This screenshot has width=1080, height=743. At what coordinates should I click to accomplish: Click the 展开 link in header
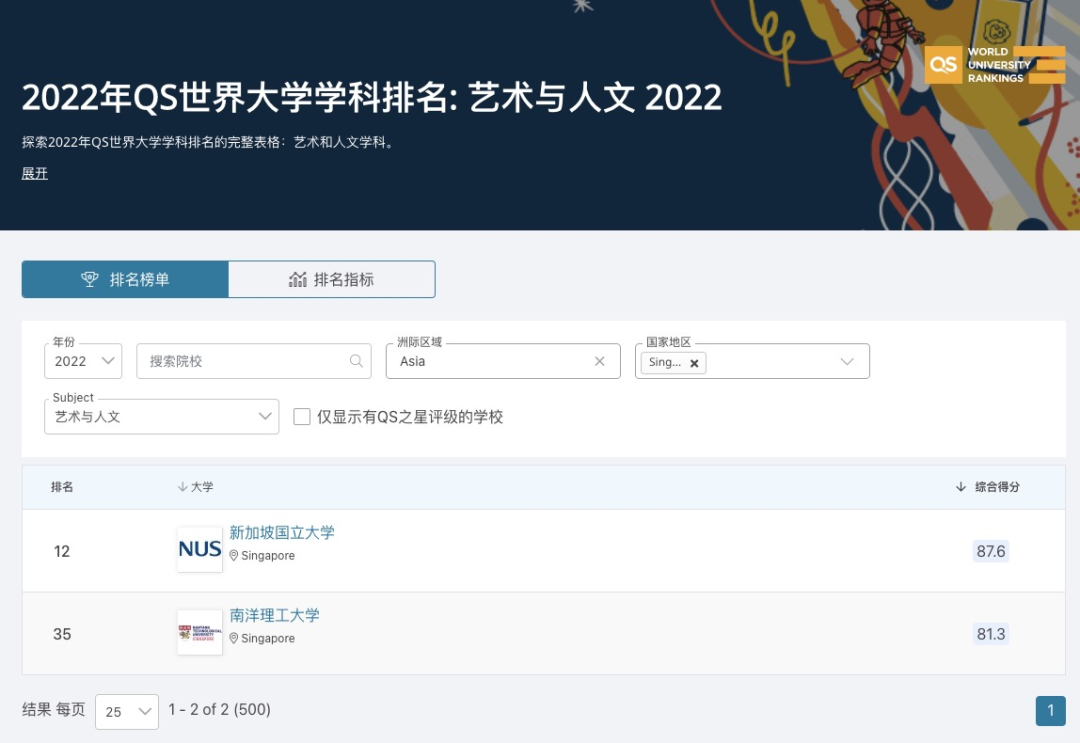34,174
